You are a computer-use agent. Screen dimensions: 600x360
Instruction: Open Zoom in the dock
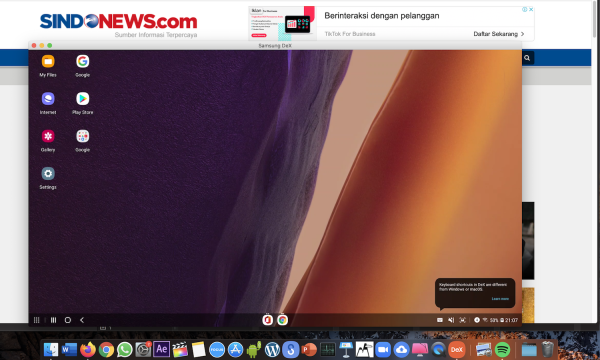pyautogui.click(x=383, y=350)
